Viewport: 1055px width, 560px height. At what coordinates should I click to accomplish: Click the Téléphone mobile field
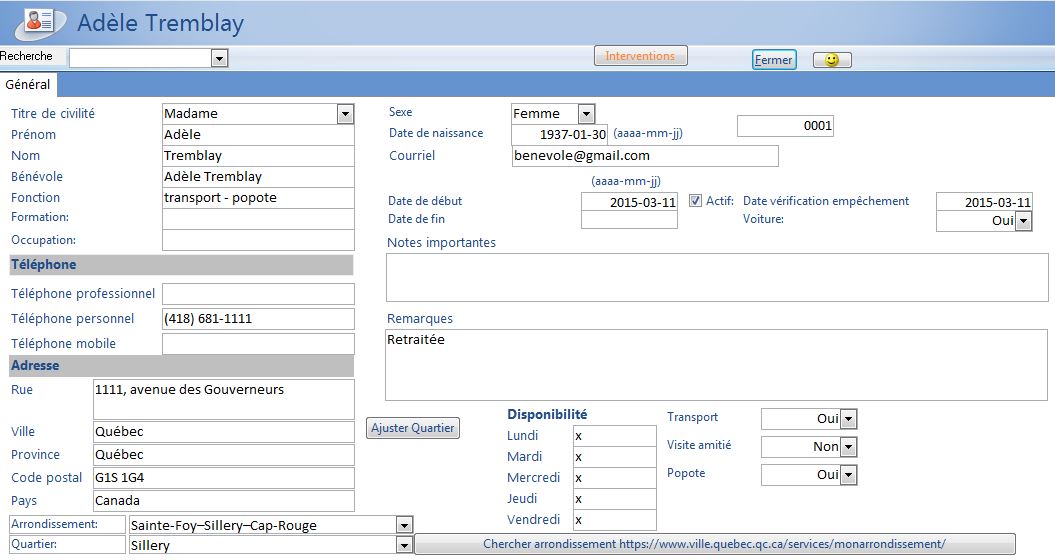point(258,343)
